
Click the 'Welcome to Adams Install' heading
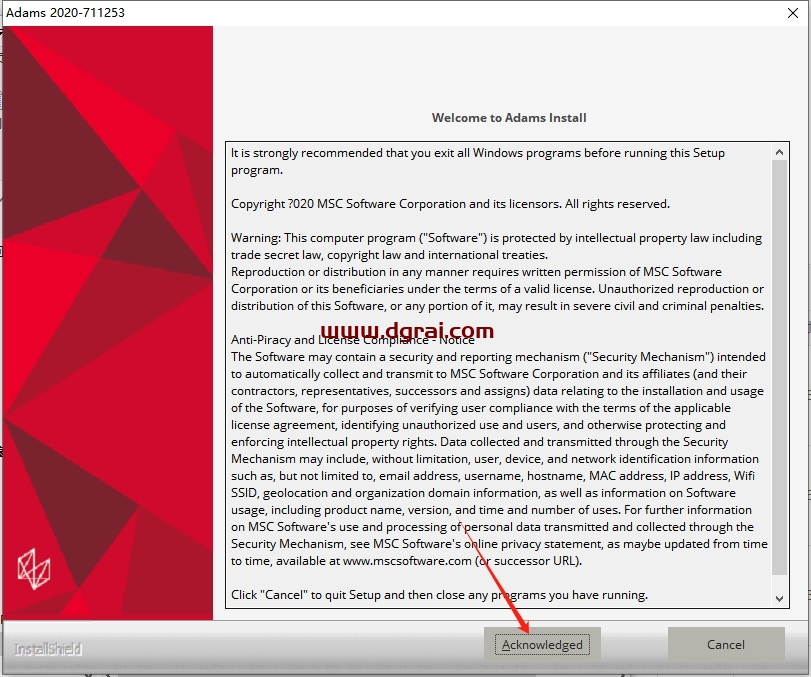[509, 118]
